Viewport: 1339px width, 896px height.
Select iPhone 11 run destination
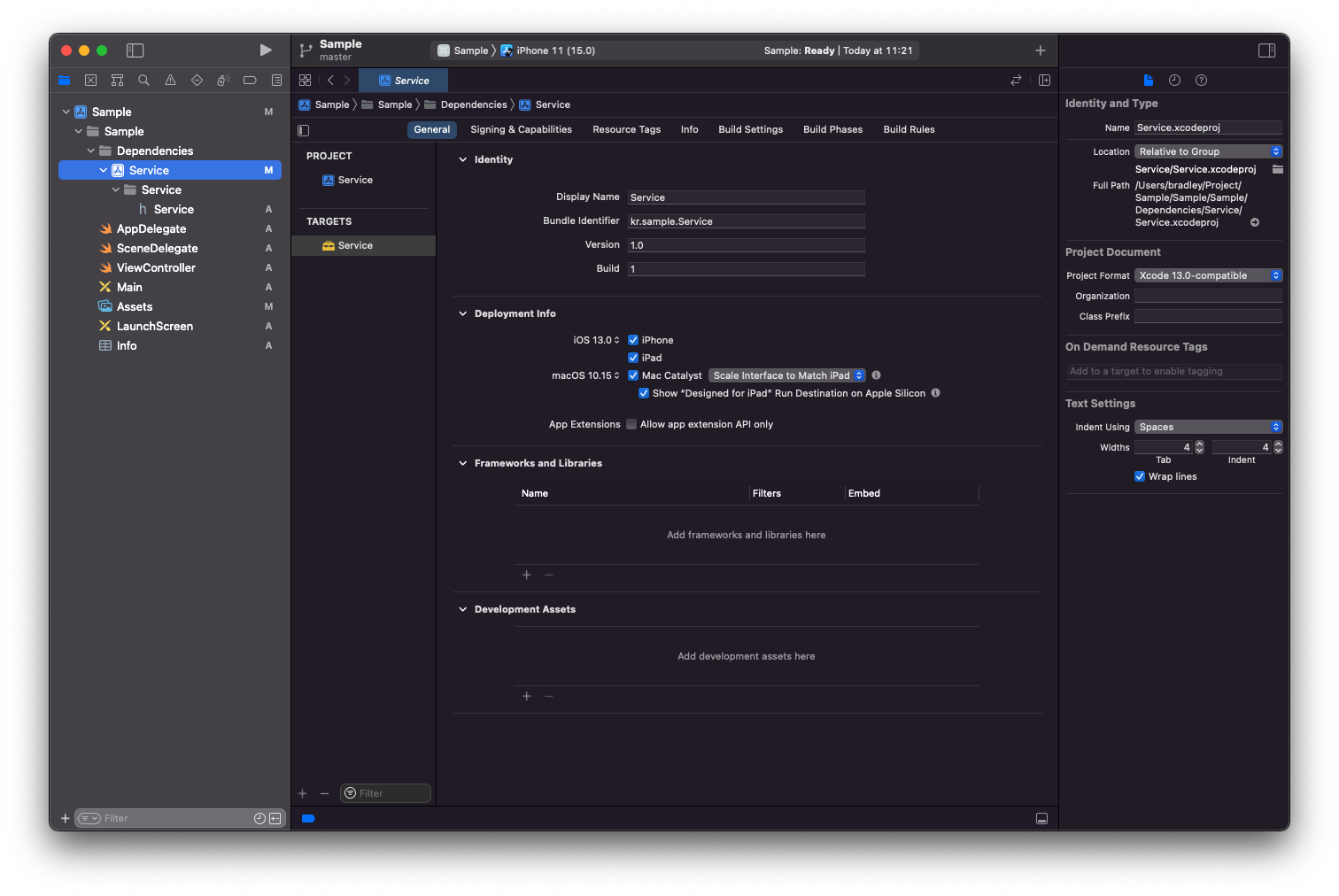coord(548,50)
